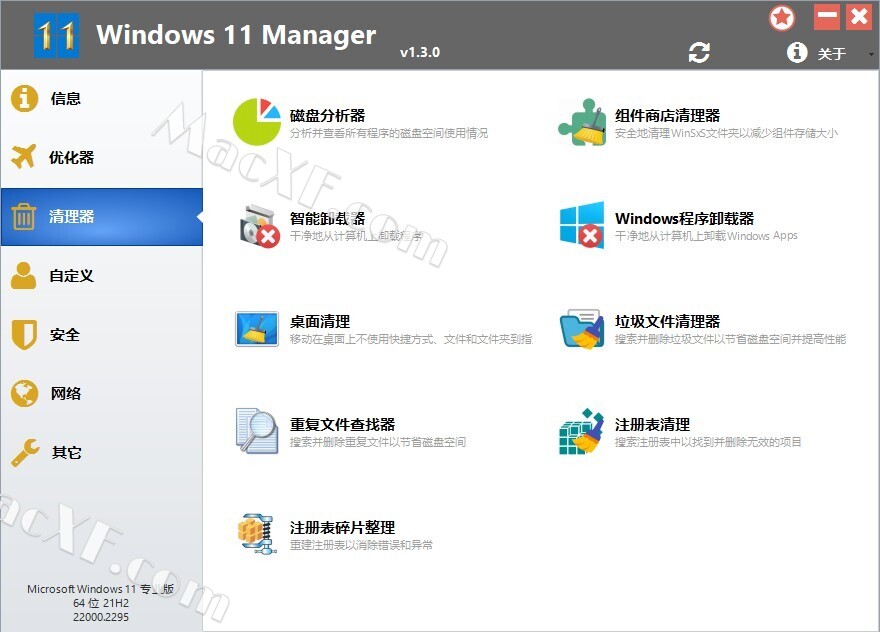The width and height of the screenshot is (880, 632).
Task: Click the Windows 11 Manager title text
Action: [236, 35]
